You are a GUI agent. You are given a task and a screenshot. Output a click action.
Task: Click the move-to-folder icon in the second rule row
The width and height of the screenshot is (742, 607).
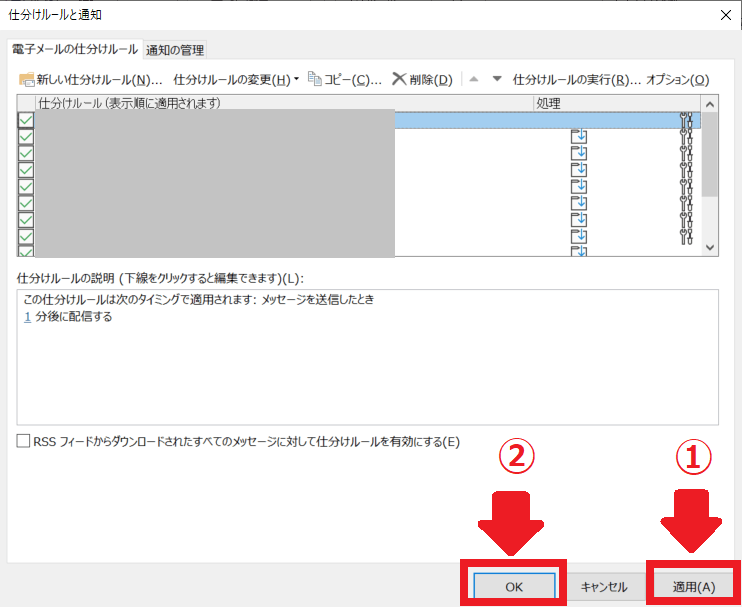pyautogui.click(x=578, y=137)
